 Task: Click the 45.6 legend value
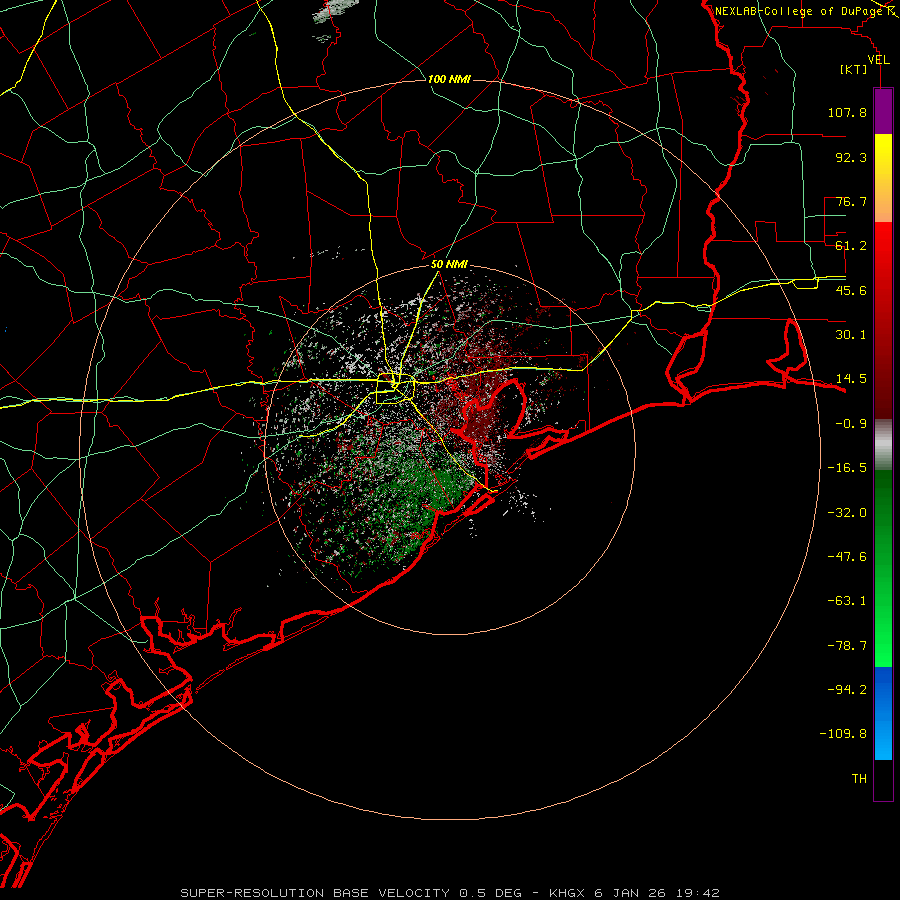tap(851, 290)
